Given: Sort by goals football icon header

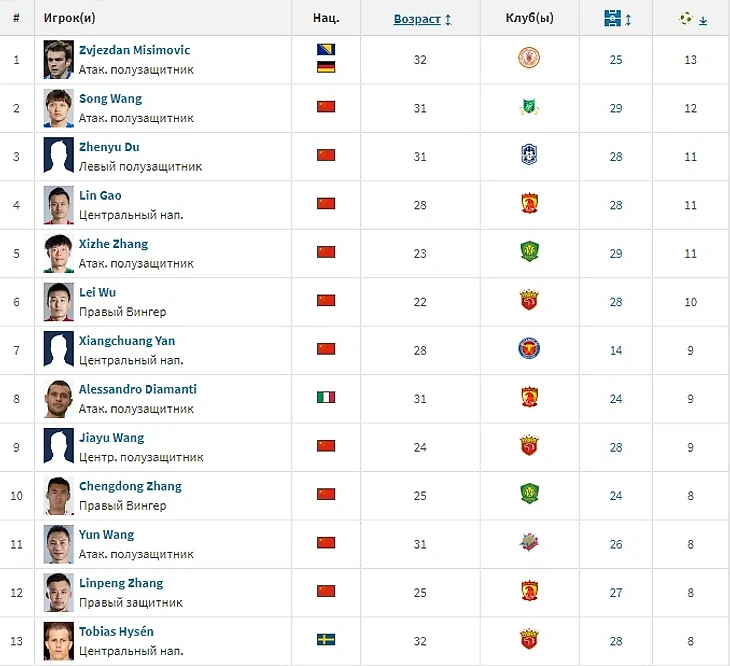Looking at the screenshot, I should 692,18.
